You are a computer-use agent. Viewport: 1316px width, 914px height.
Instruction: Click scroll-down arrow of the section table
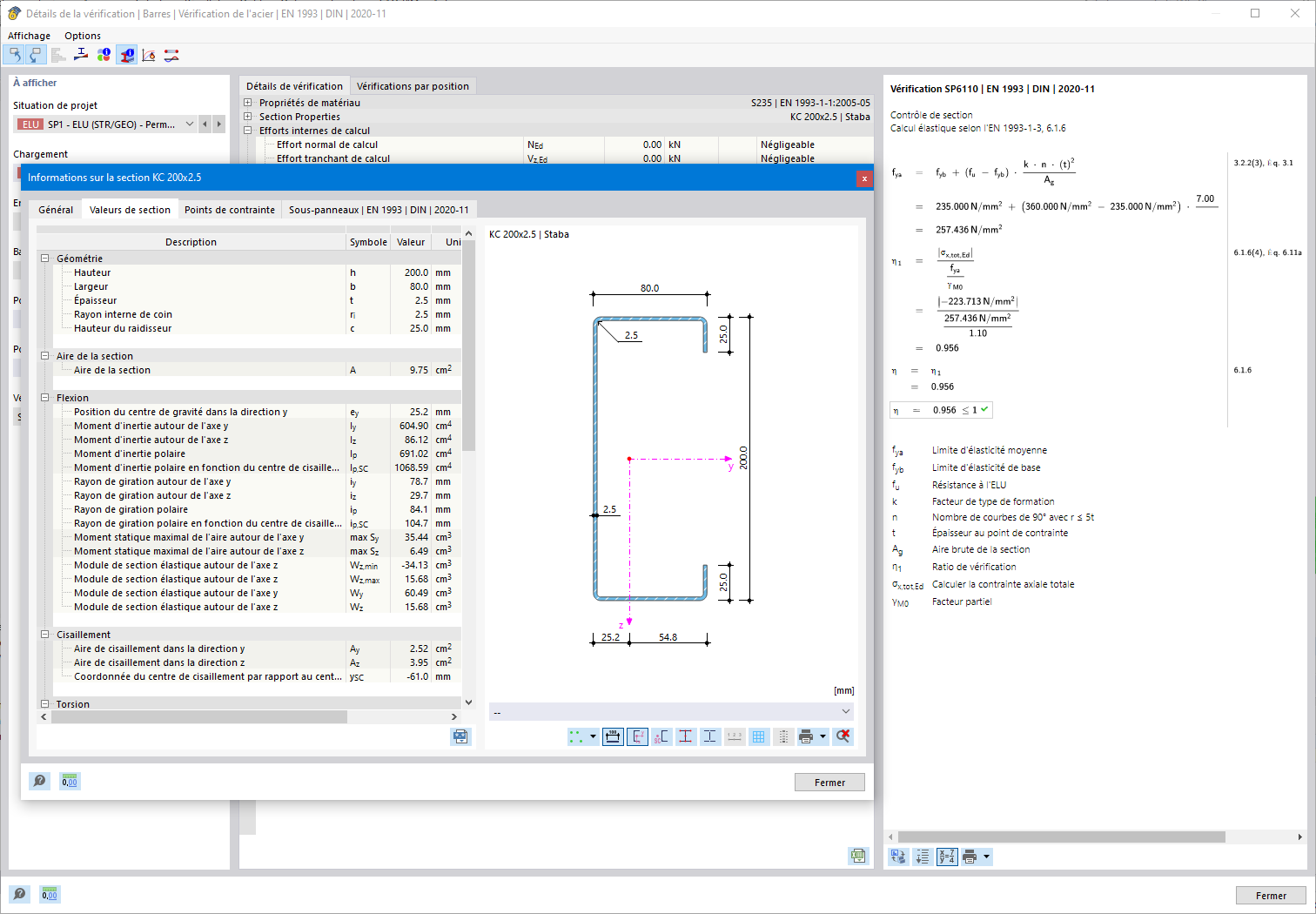coord(468,702)
